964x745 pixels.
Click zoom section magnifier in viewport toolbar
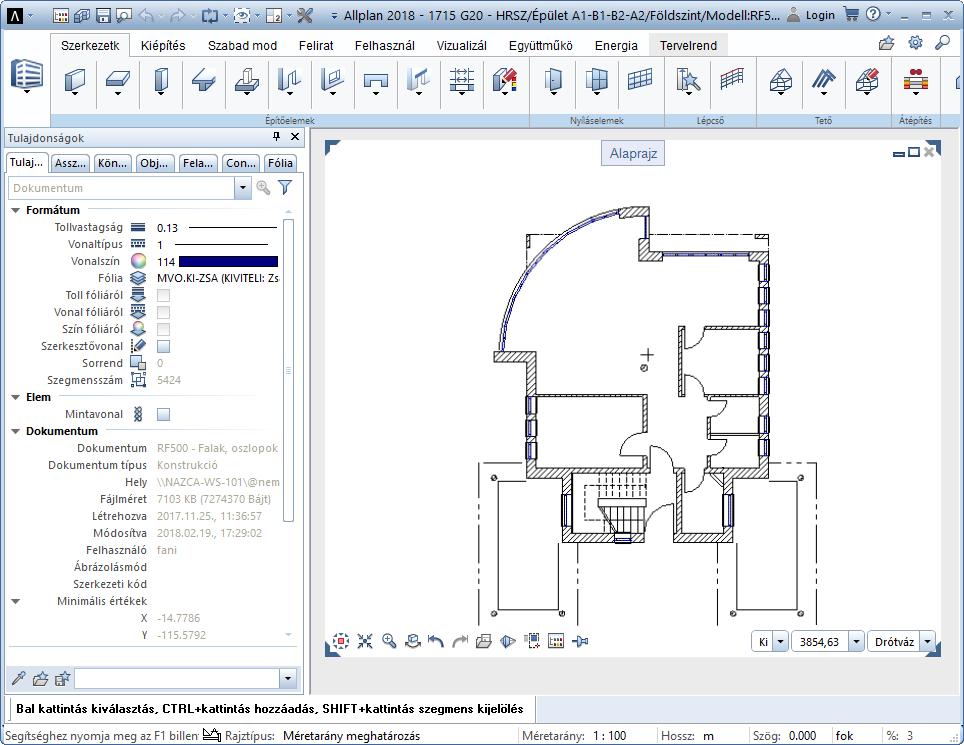tap(389, 642)
